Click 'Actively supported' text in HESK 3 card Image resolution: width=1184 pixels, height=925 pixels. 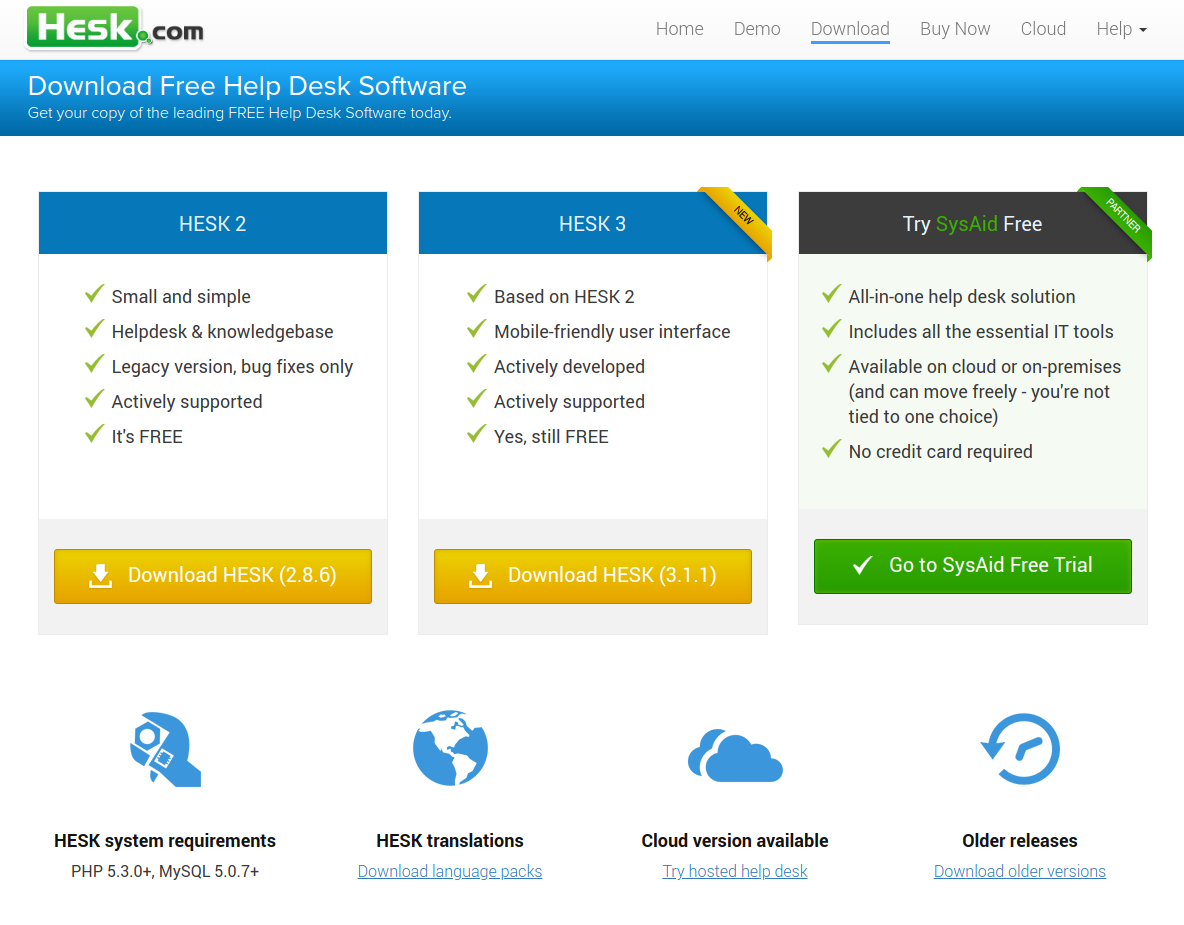point(569,402)
